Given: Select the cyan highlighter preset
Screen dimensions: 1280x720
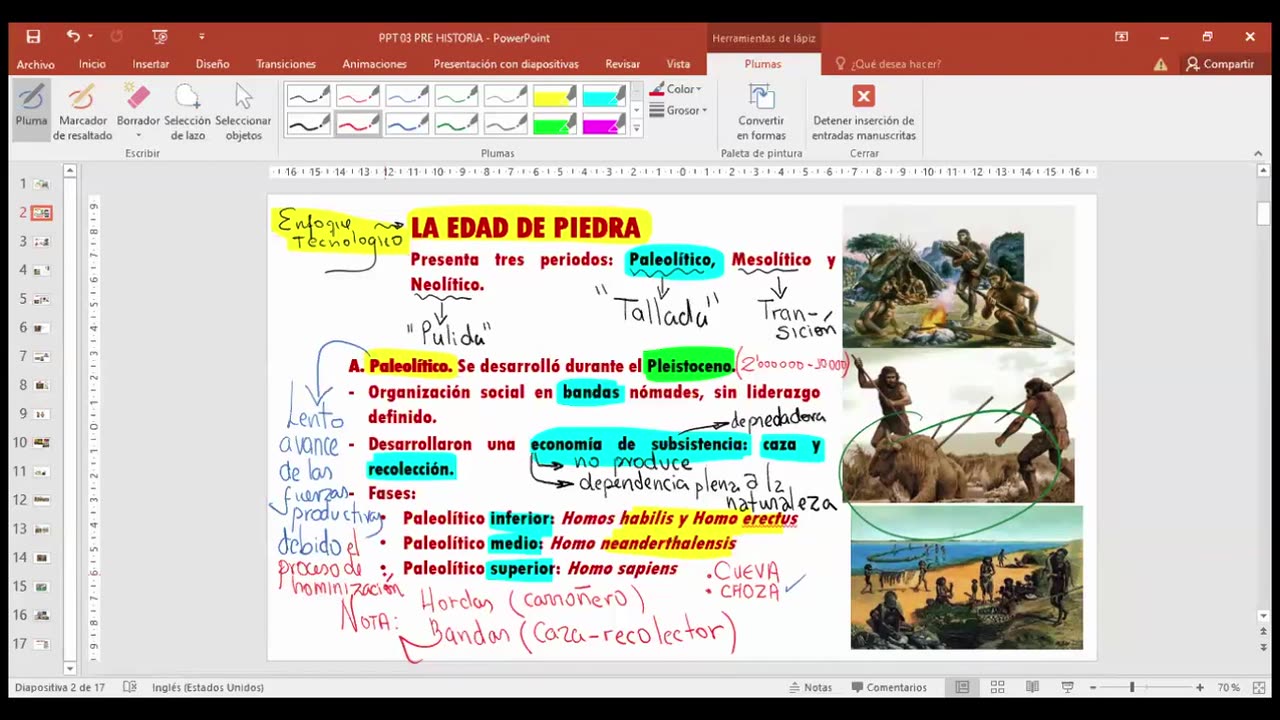Looking at the screenshot, I should 604,96.
